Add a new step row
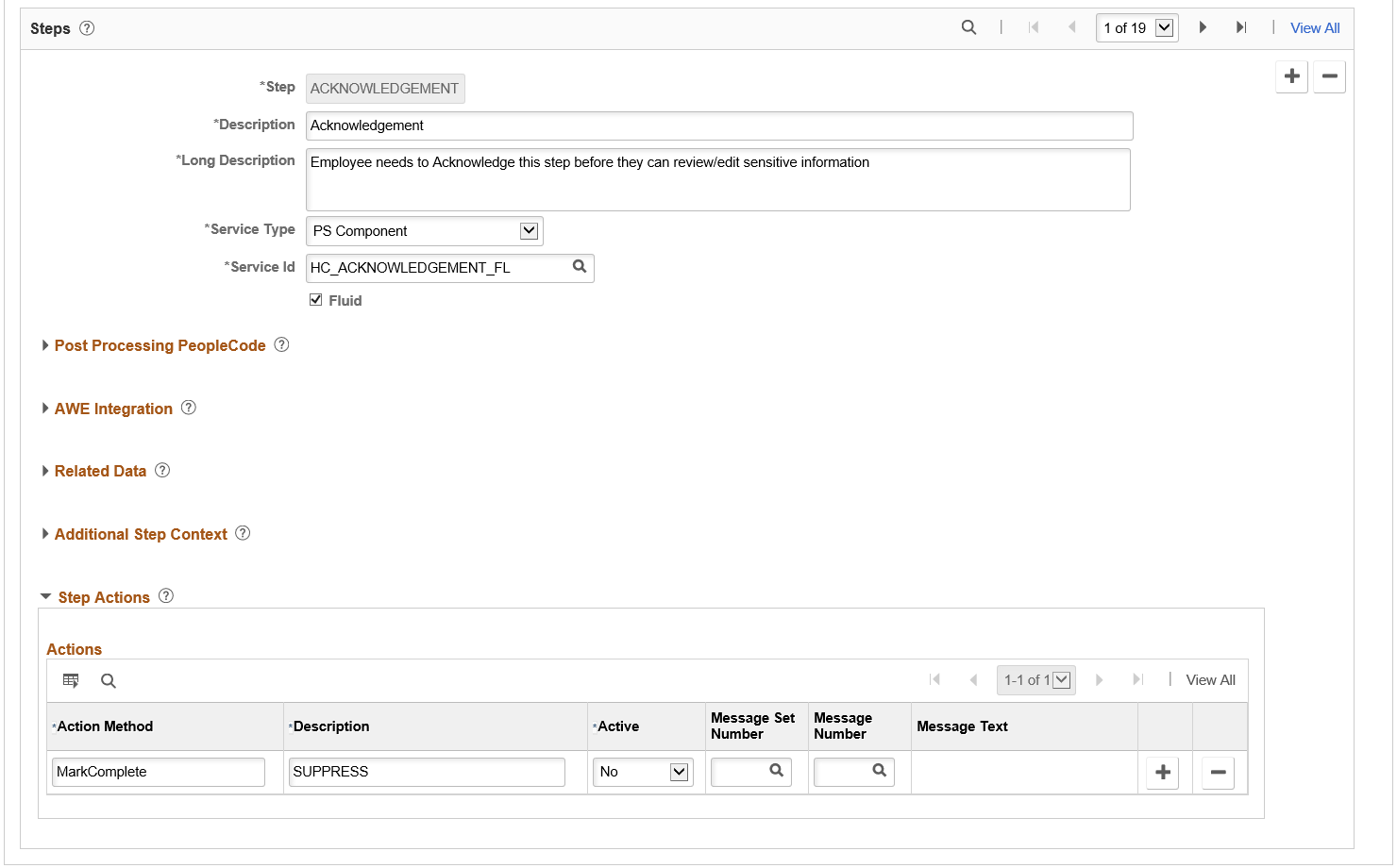Viewport: 1397px width, 868px height. 1292,76
